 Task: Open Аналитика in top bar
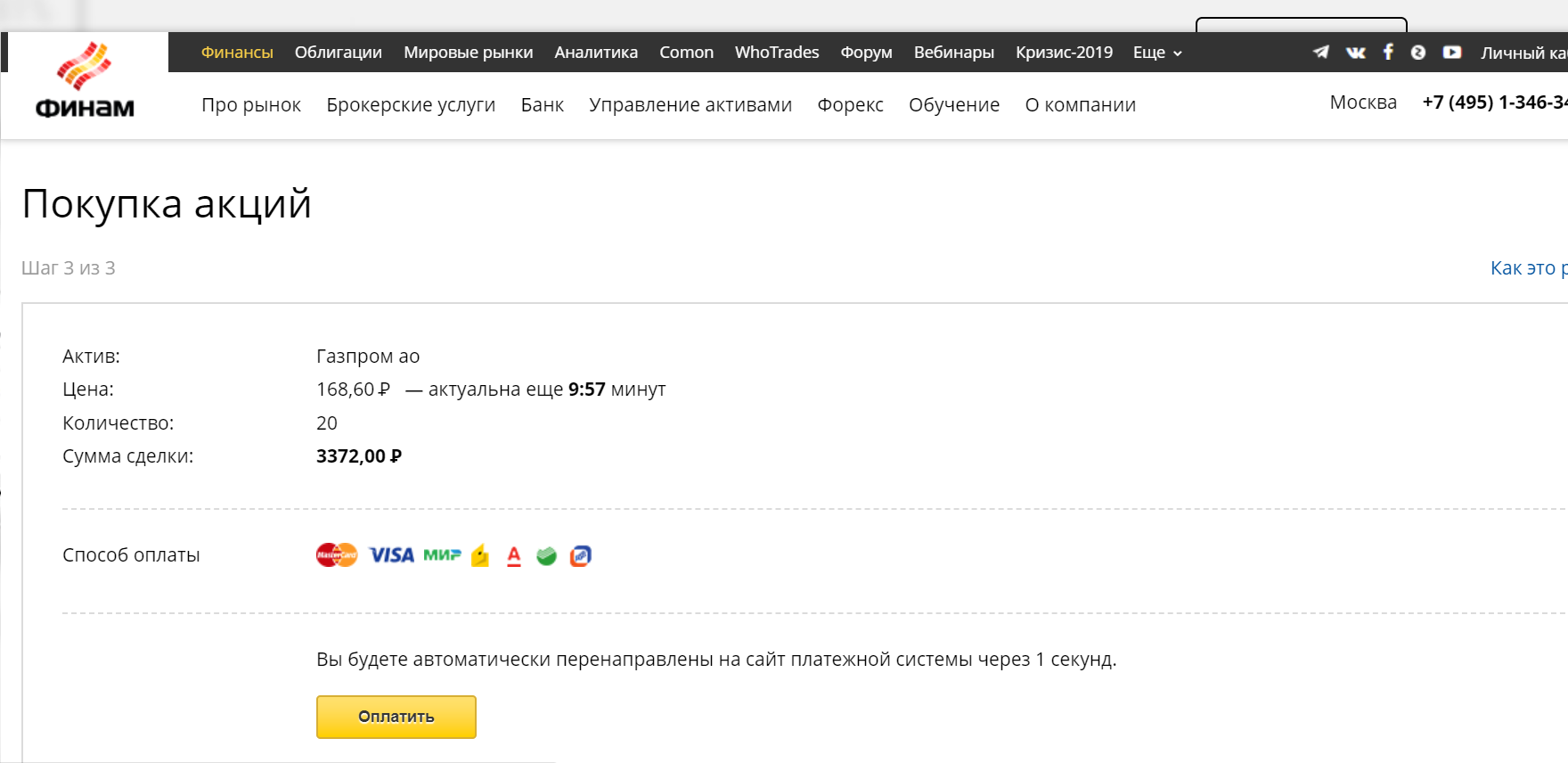click(x=596, y=53)
